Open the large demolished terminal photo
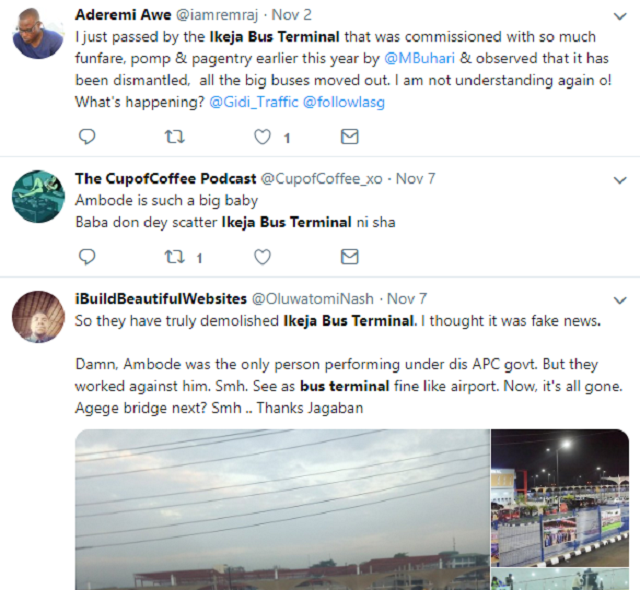Screen dimensions: 640x590 click(x=281, y=510)
